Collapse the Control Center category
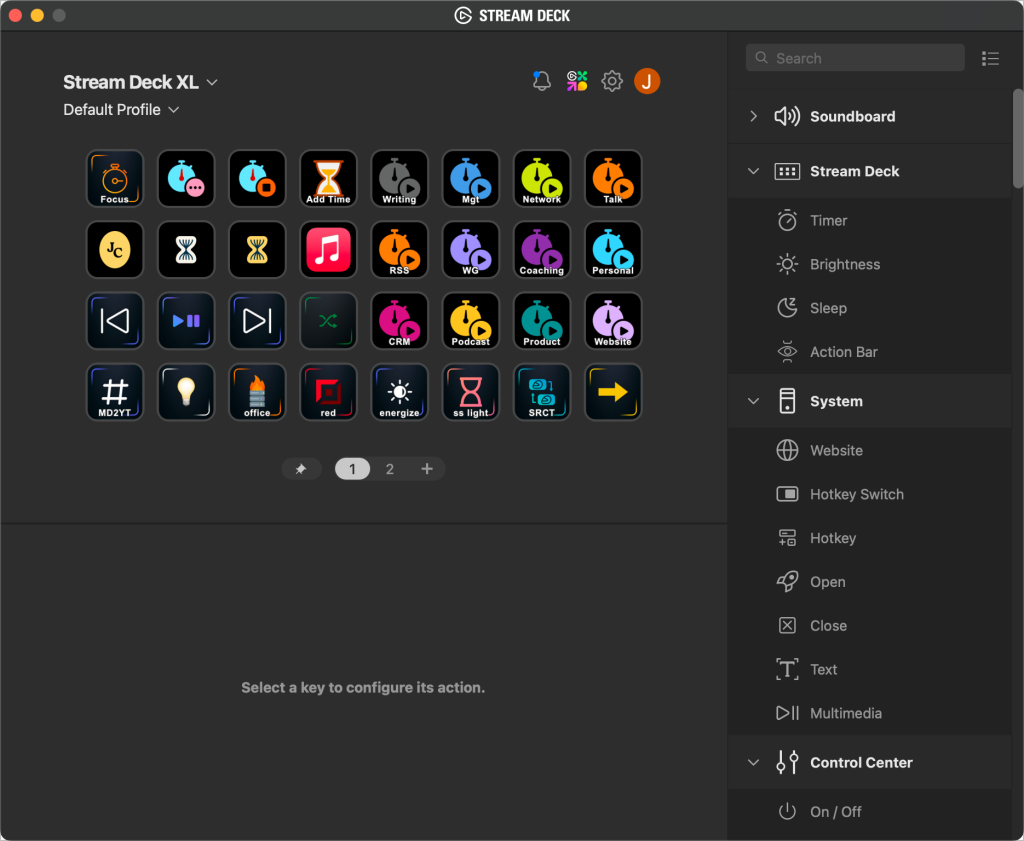Screen dimensions: 1024x841 click(x=754, y=763)
